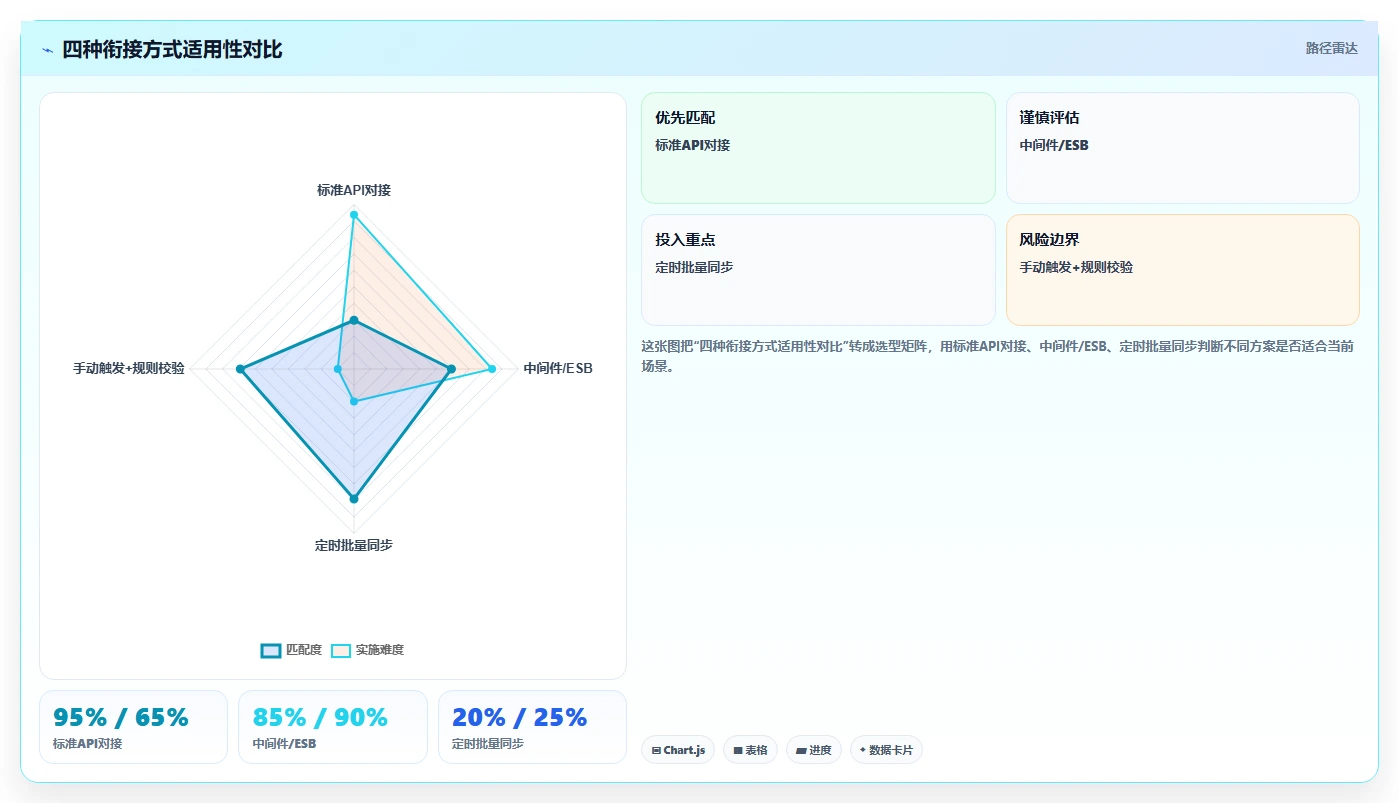Click the 四种衔接方式适用性对比 title

tap(172, 49)
